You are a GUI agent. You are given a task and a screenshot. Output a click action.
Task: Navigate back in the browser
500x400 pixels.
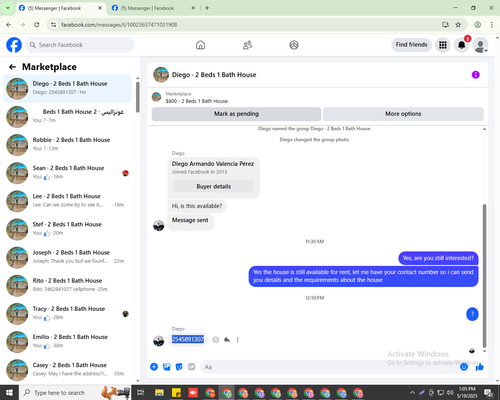9,25
